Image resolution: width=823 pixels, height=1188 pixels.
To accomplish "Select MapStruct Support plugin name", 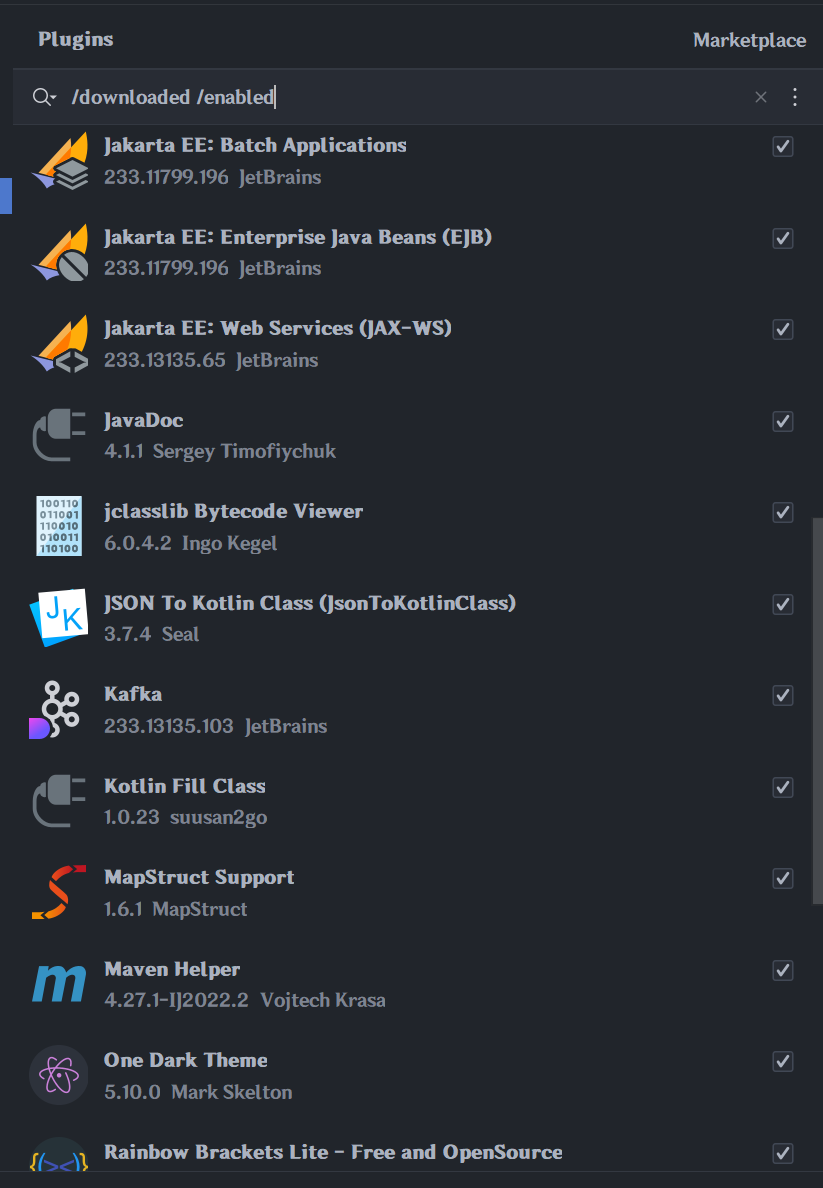I will pyautogui.click(x=199, y=877).
